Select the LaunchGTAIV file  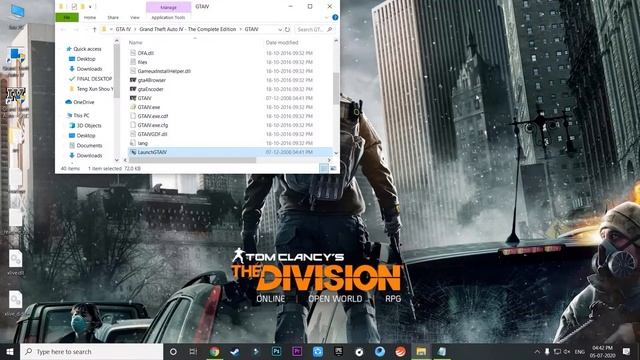[230, 152]
